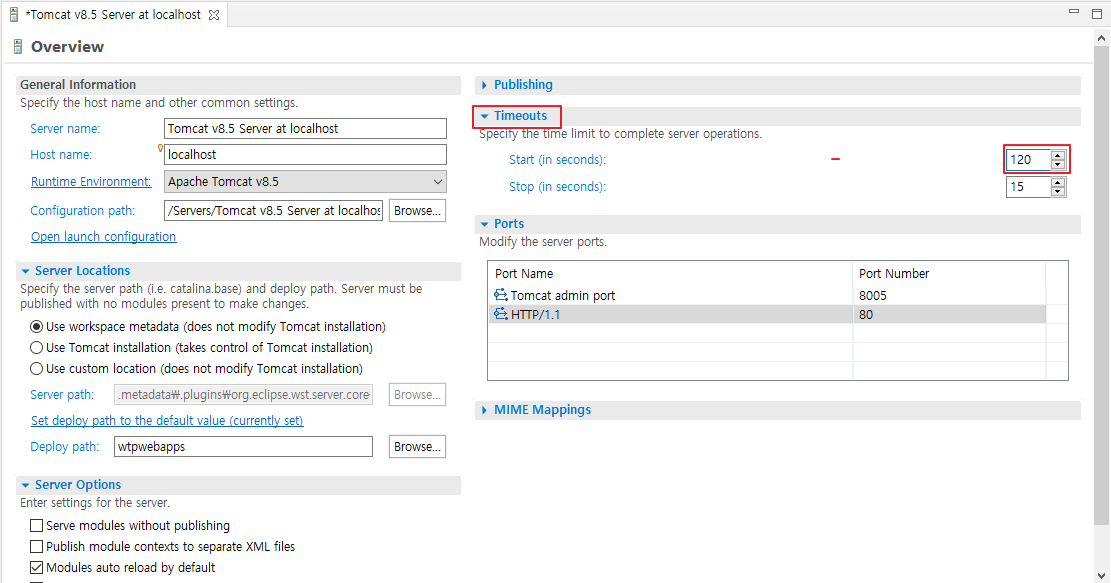Viewport: 1111px width, 583px height.
Task: Click the Tomcat admin port row icon
Action: tap(501, 295)
